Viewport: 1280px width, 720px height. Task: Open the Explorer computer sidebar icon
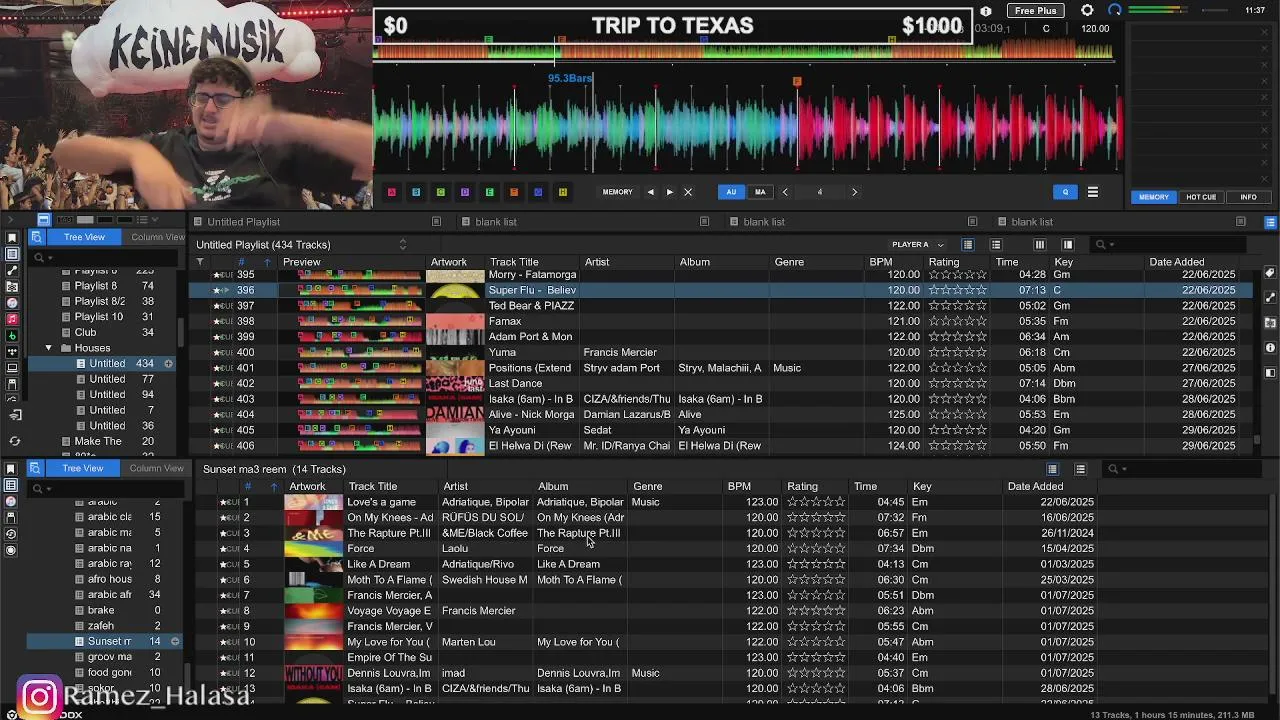12,367
